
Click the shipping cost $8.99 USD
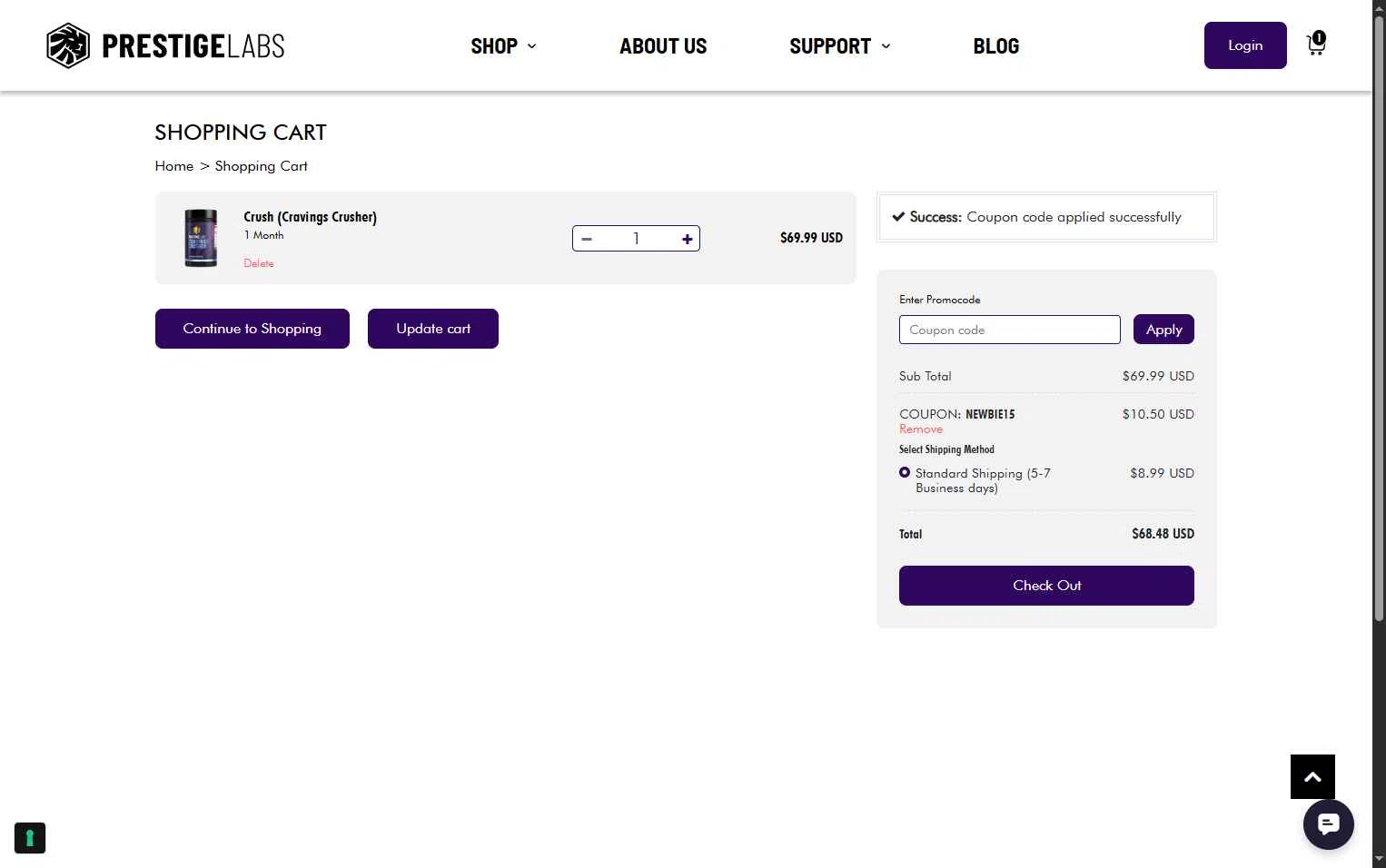1162,473
